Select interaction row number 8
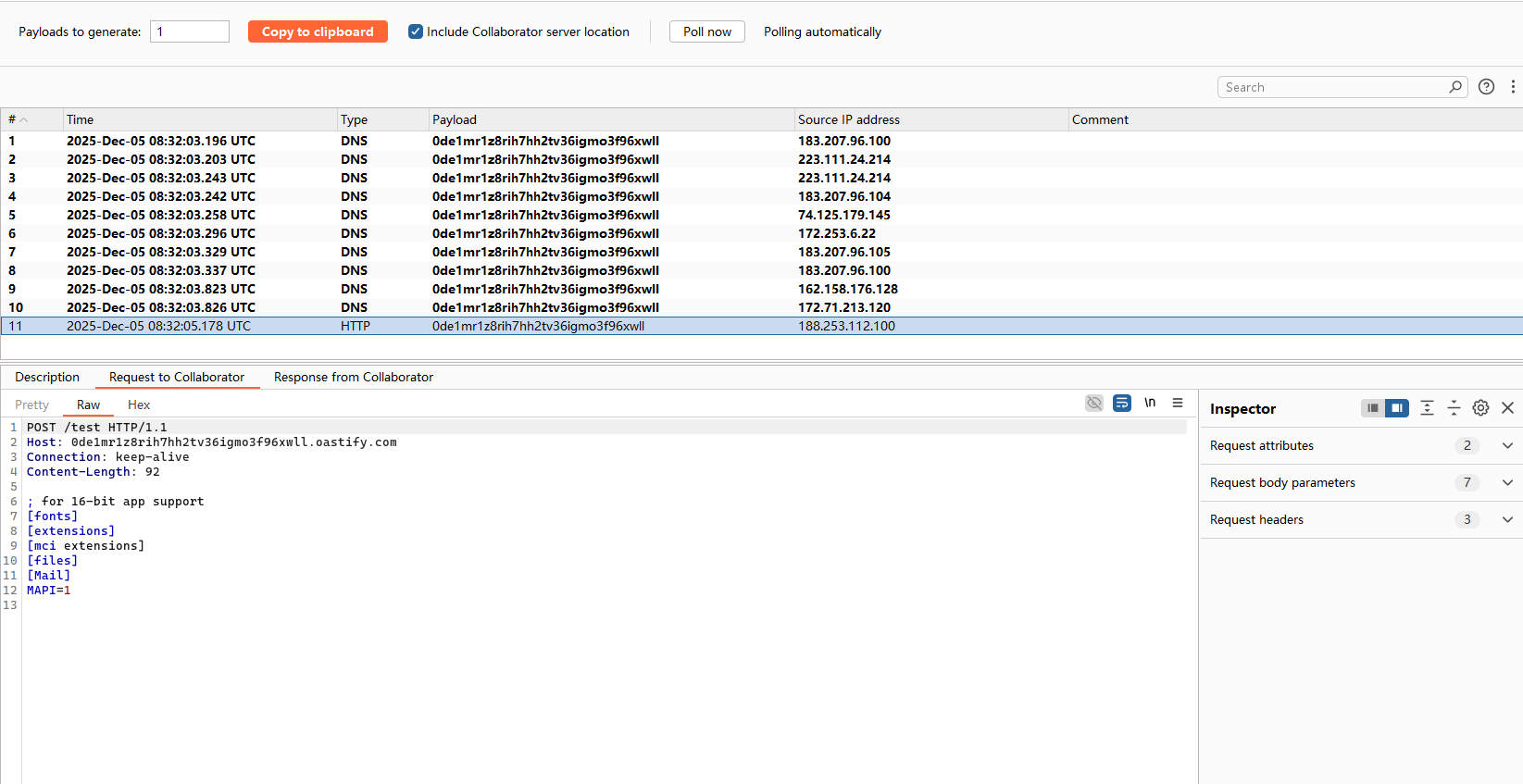This screenshot has width=1523, height=784. [761, 270]
